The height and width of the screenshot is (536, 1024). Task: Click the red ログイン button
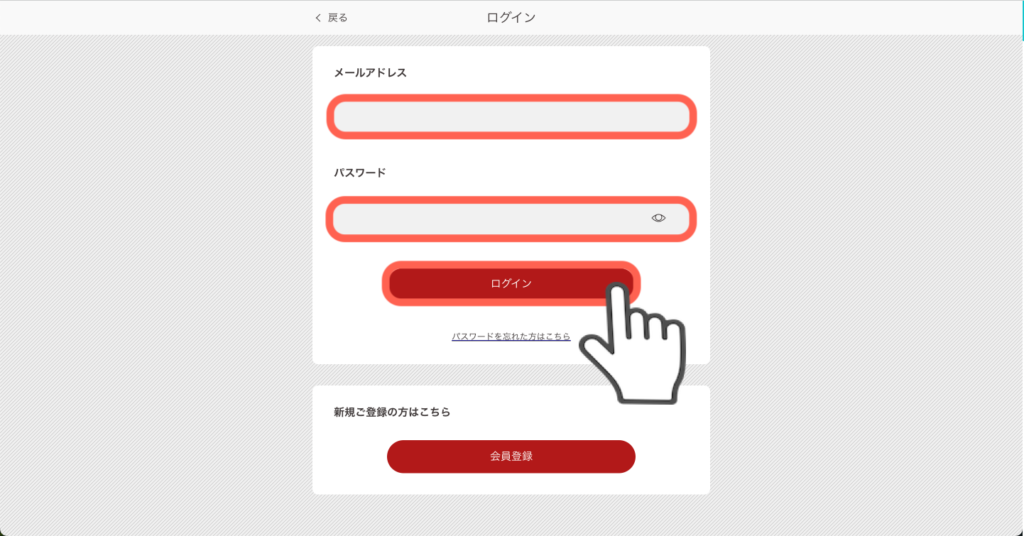[511, 283]
